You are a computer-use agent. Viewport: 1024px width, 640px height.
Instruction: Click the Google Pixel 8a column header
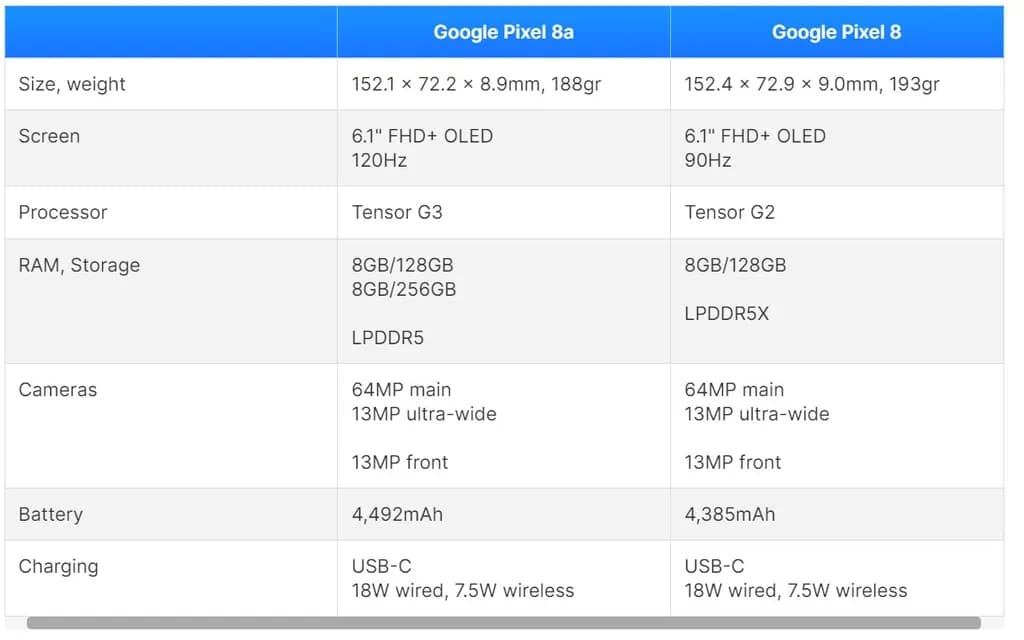(503, 32)
